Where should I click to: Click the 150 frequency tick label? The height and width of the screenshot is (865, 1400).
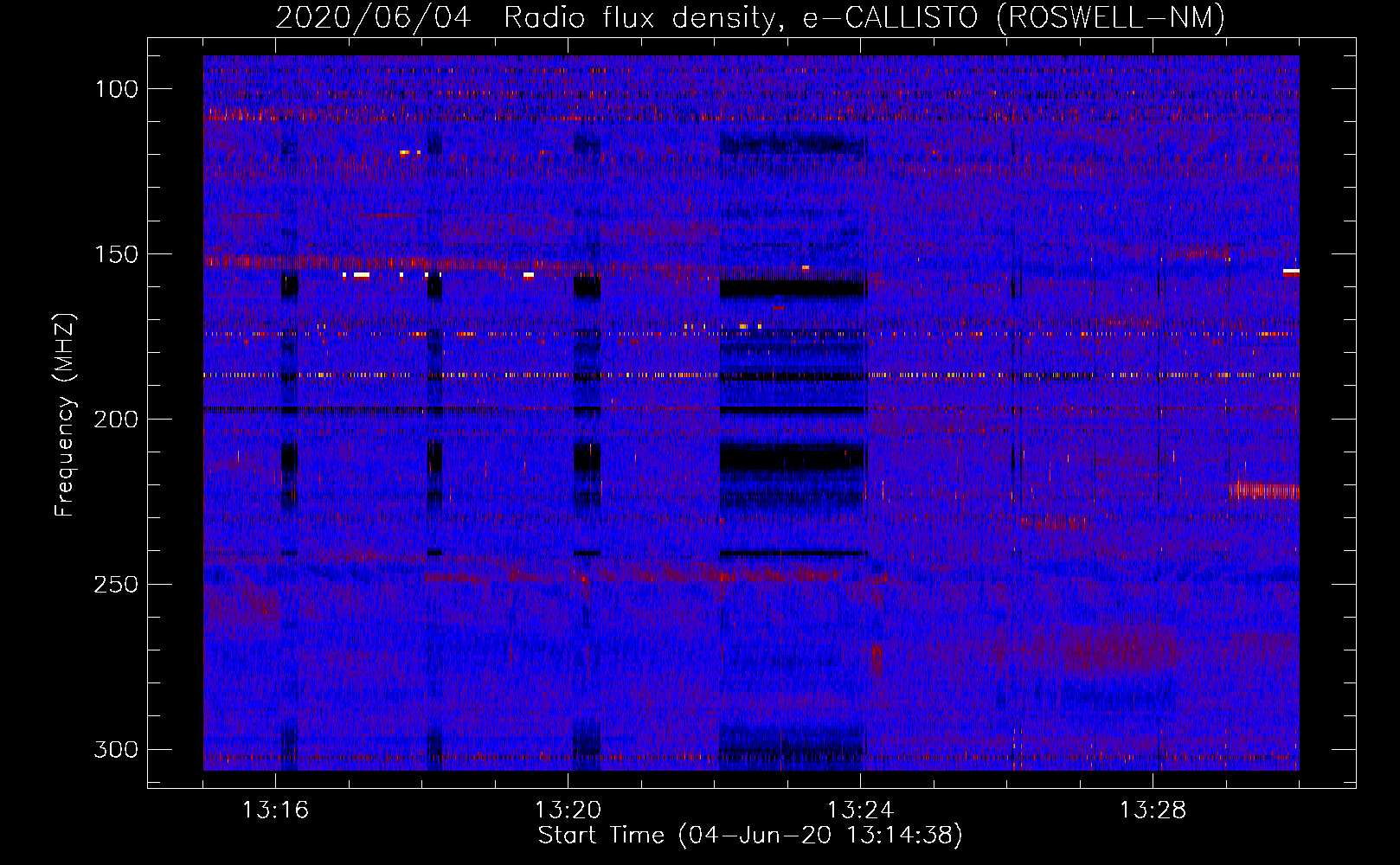[x=116, y=254]
